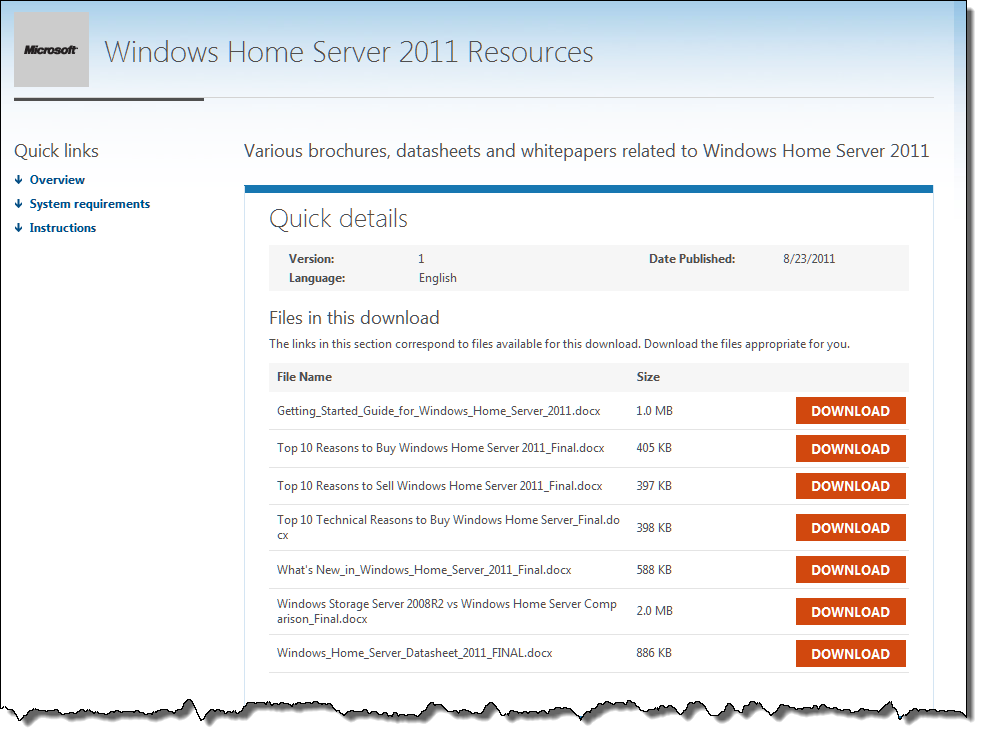983x744 pixels.
Task: Click the Microsoft logo tile
Action: coord(51,50)
